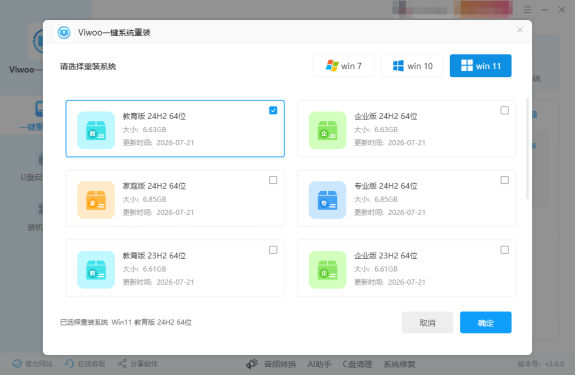
Task: Click the 分享软件 share icon
Action: (122, 364)
